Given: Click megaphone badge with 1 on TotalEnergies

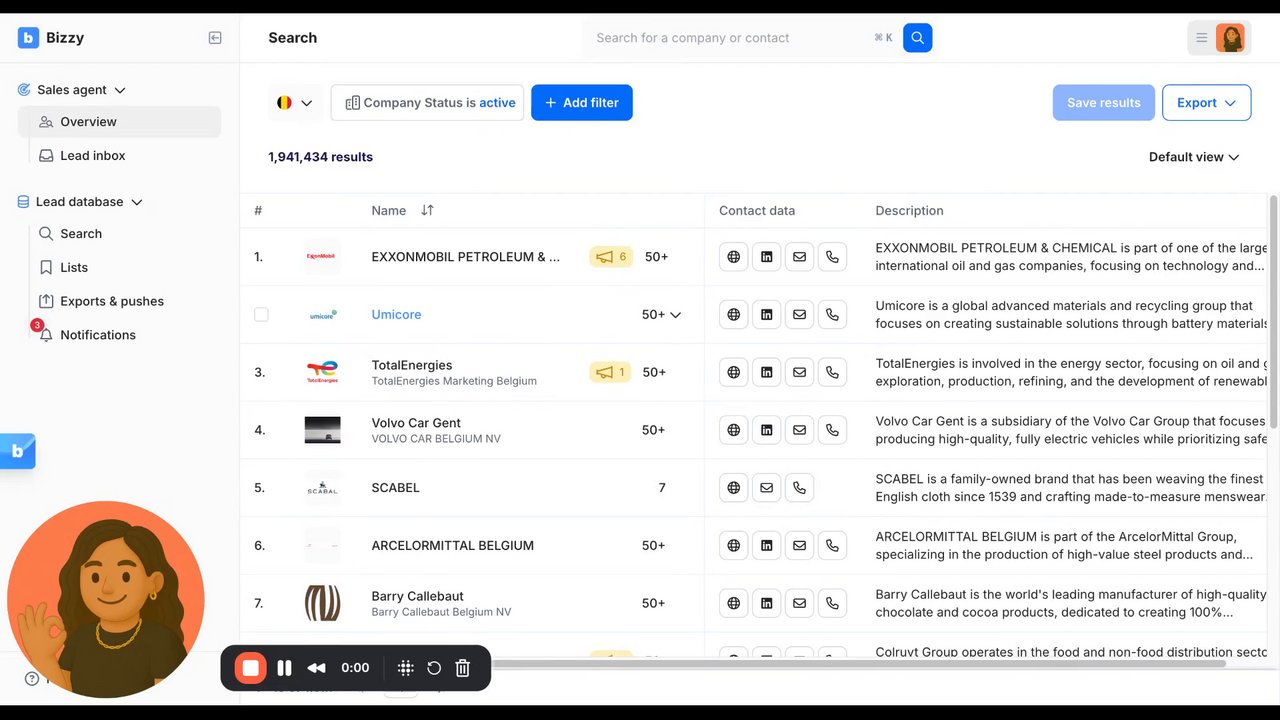Looking at the screenshot, I should 610,372.
